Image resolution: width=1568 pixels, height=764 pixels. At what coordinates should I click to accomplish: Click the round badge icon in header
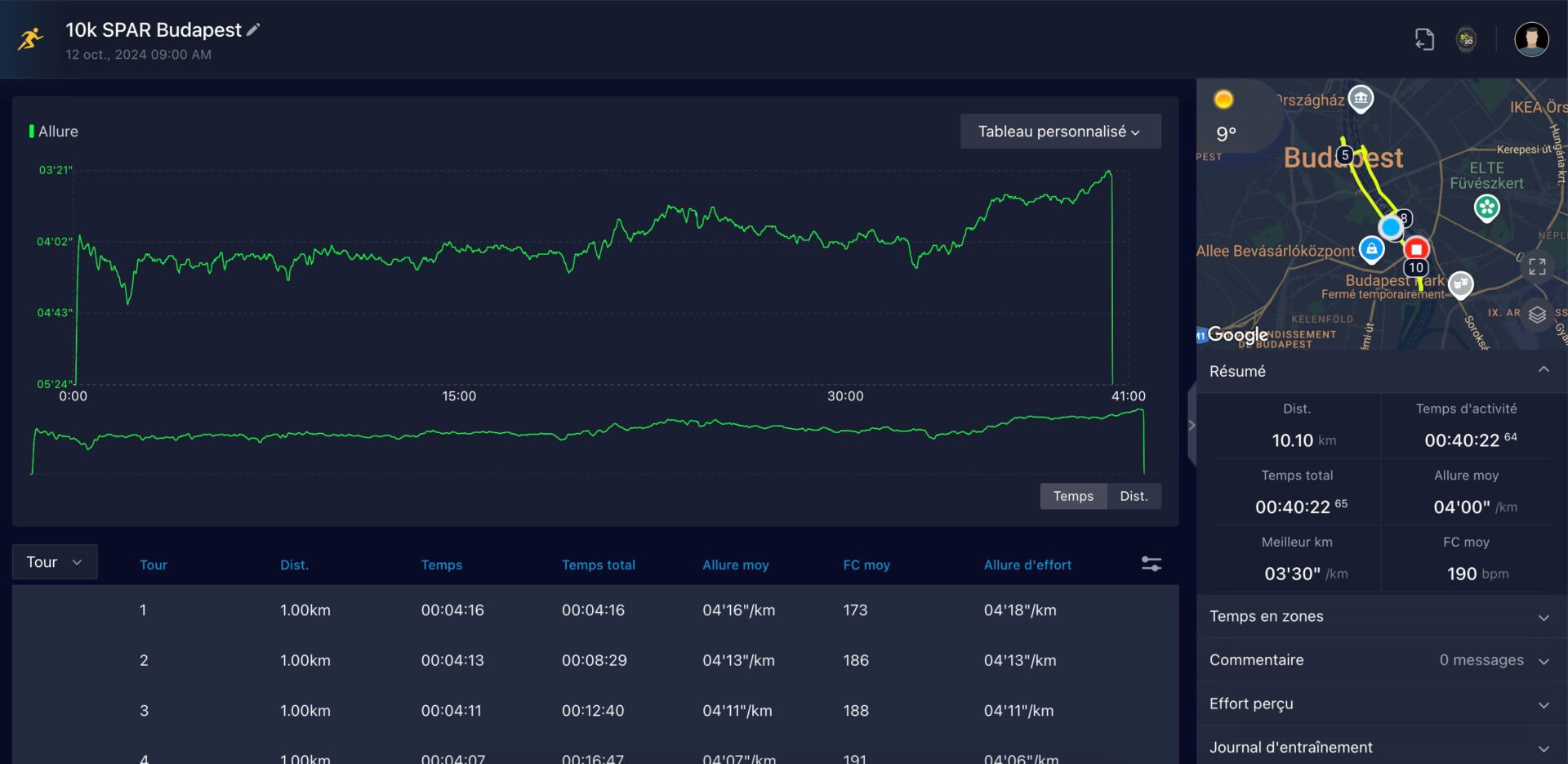tap(1467, 39)
